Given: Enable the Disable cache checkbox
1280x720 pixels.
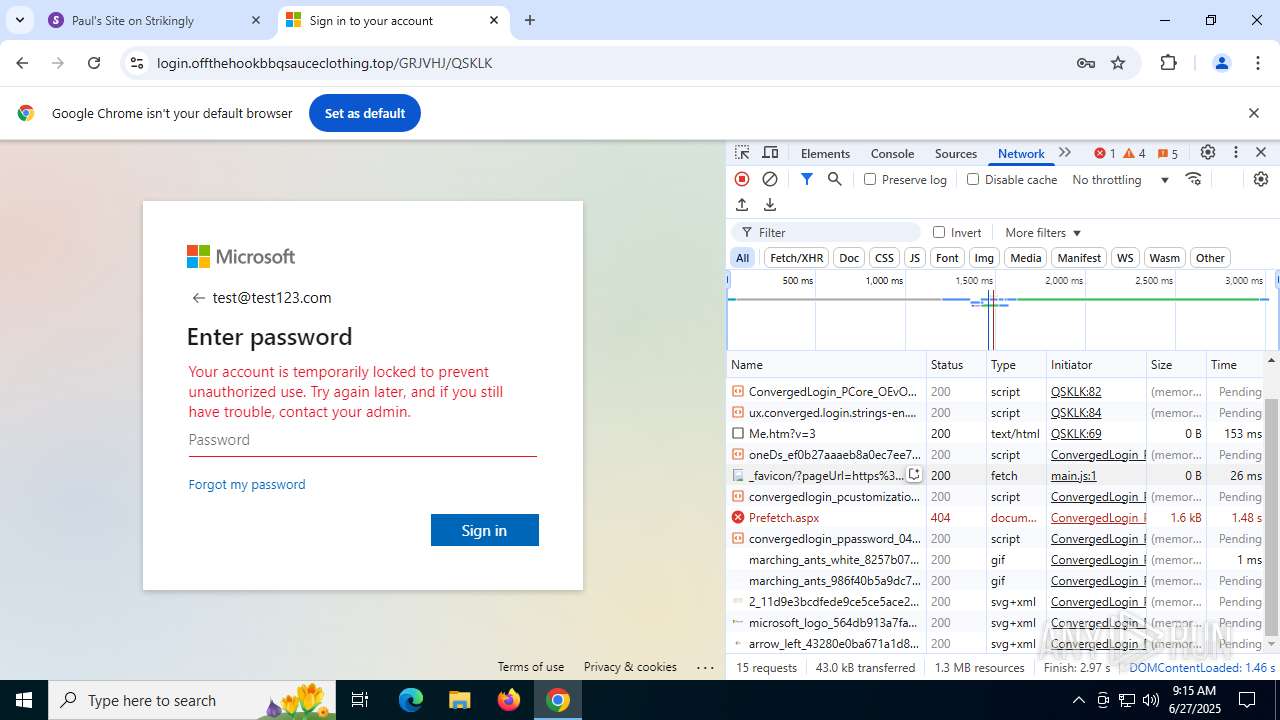Looking at the screenshot, I should pos(973,179).
